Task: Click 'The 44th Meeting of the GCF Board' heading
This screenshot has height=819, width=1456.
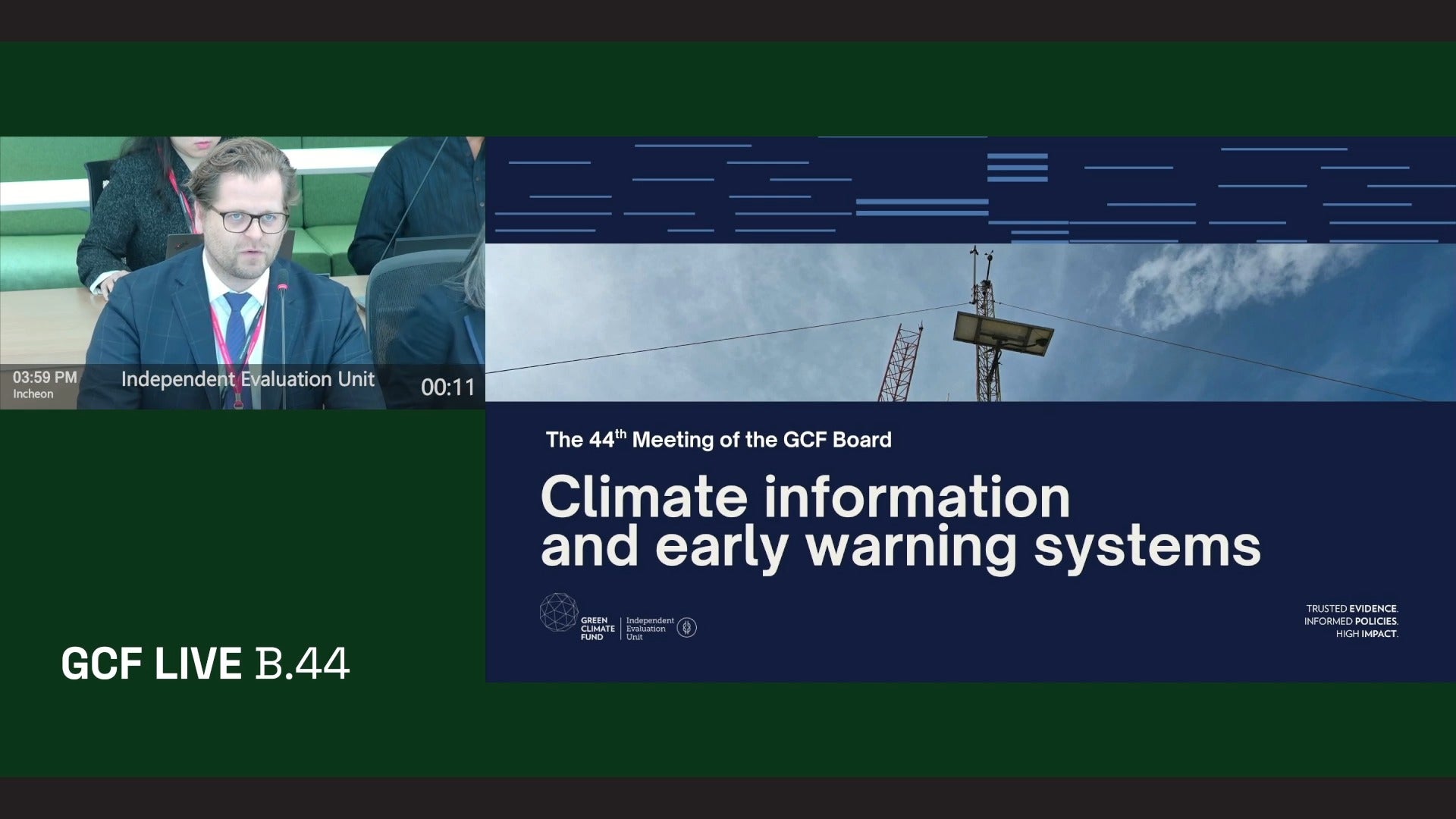Action: point(718,439)
